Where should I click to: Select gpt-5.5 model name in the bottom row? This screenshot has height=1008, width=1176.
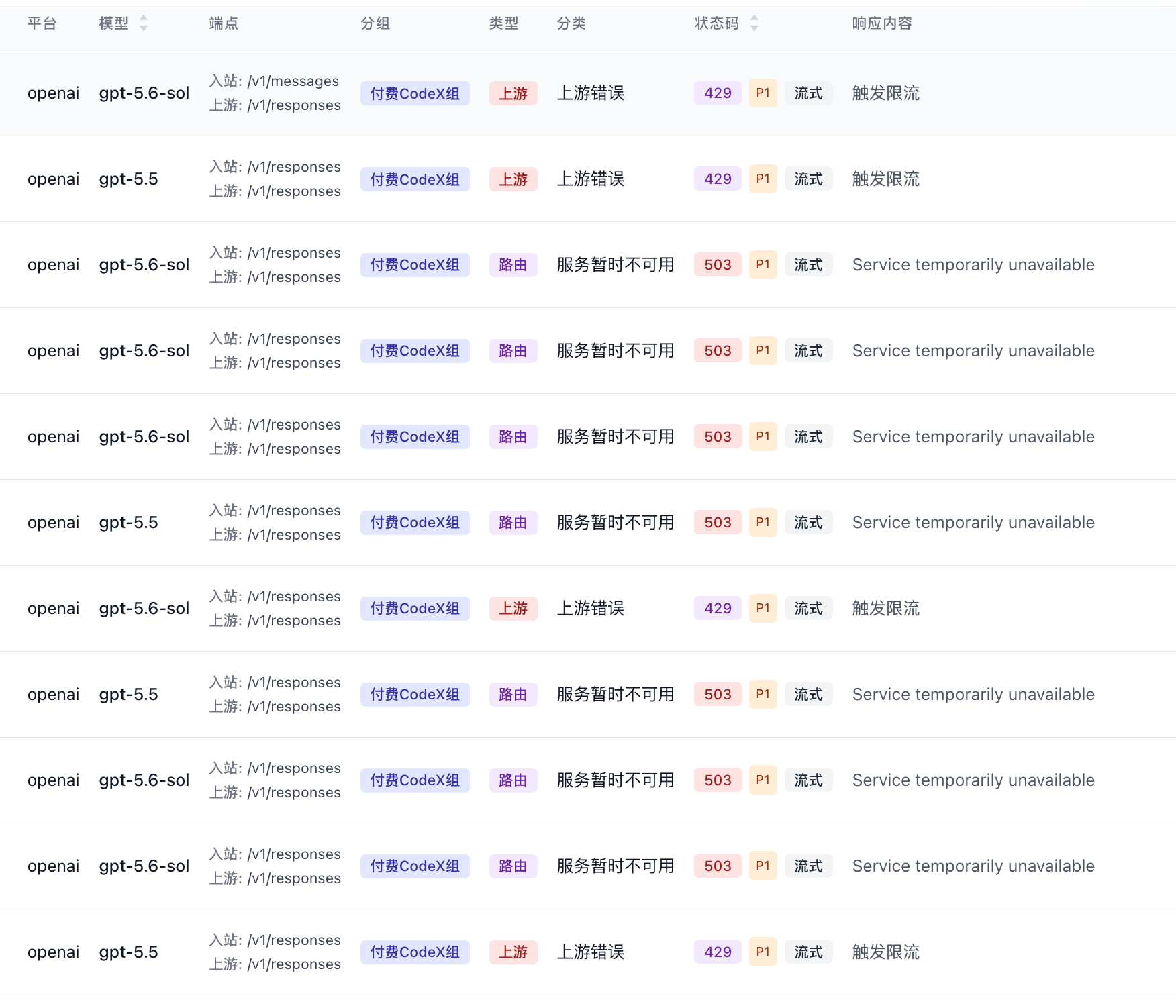tap(128, 952)
